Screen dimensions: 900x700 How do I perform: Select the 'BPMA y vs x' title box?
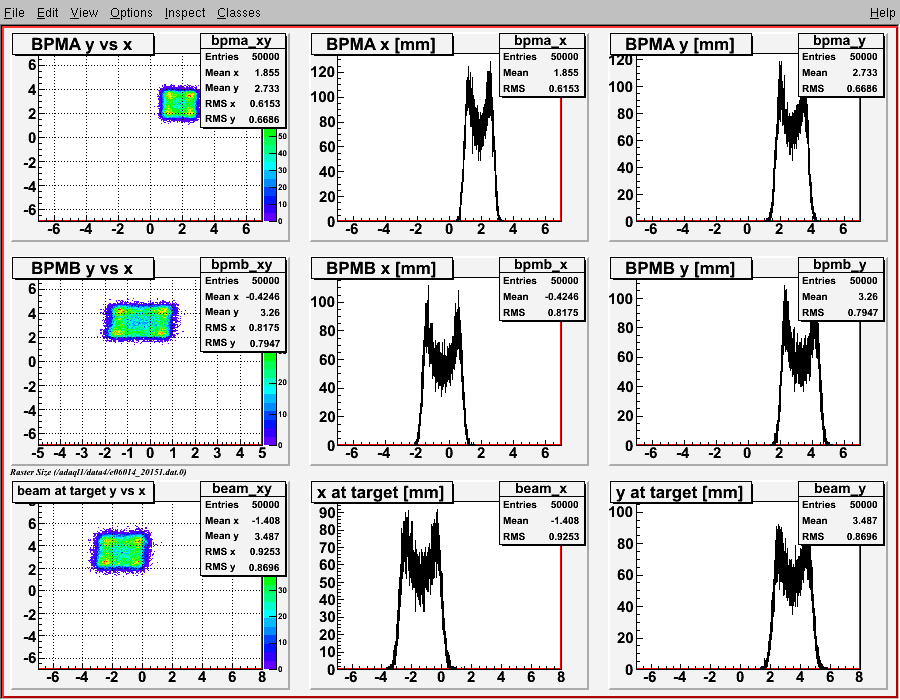coord(83,44)
